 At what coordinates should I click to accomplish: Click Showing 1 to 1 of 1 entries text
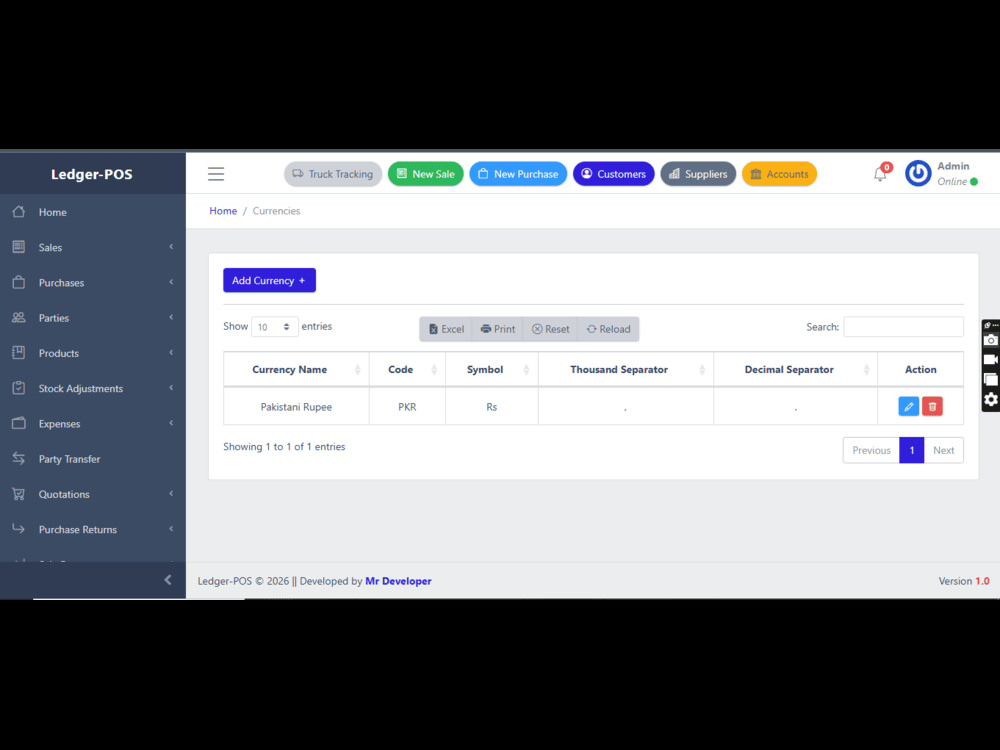[x=284, y=446]
